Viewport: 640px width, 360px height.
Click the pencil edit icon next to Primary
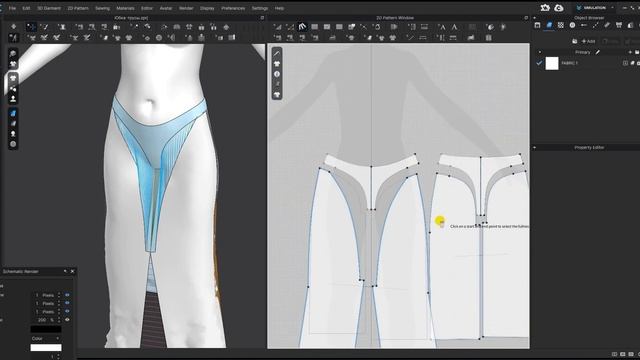coord(598,52)
